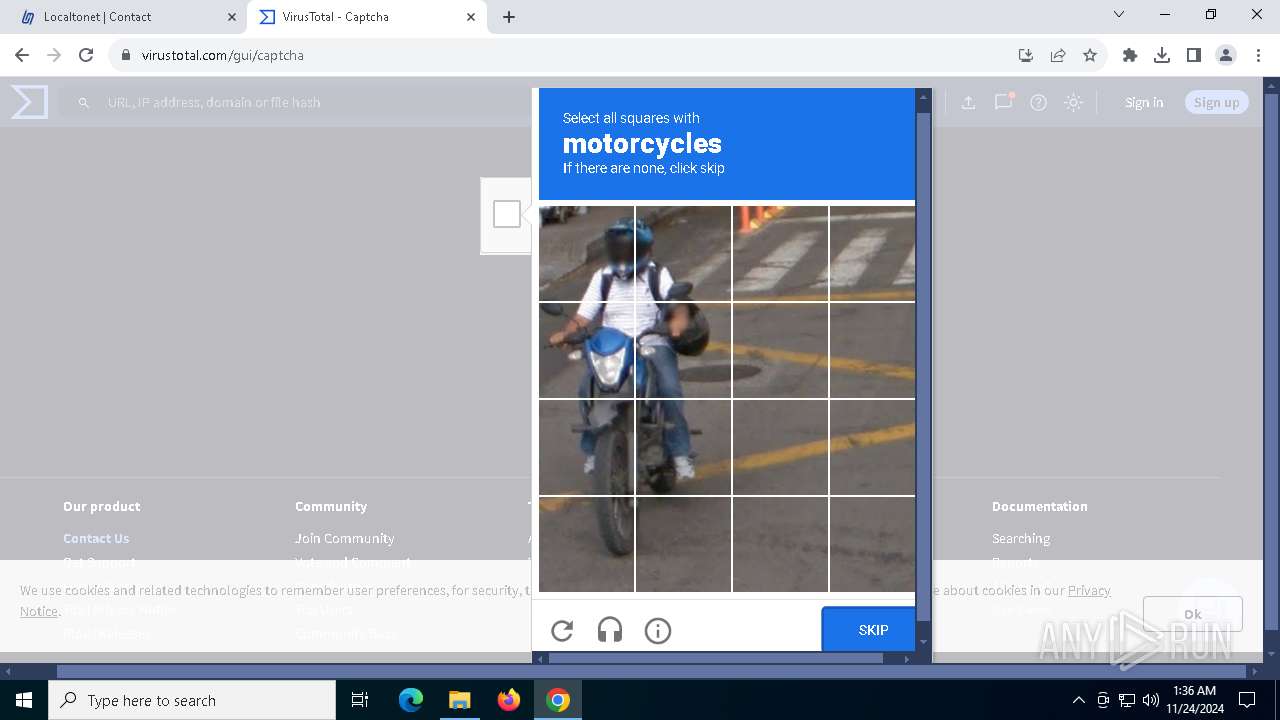Click the cookie banner Ok button
Viewport: 1280px width, 720px height.
click(x=1193, y=614)
